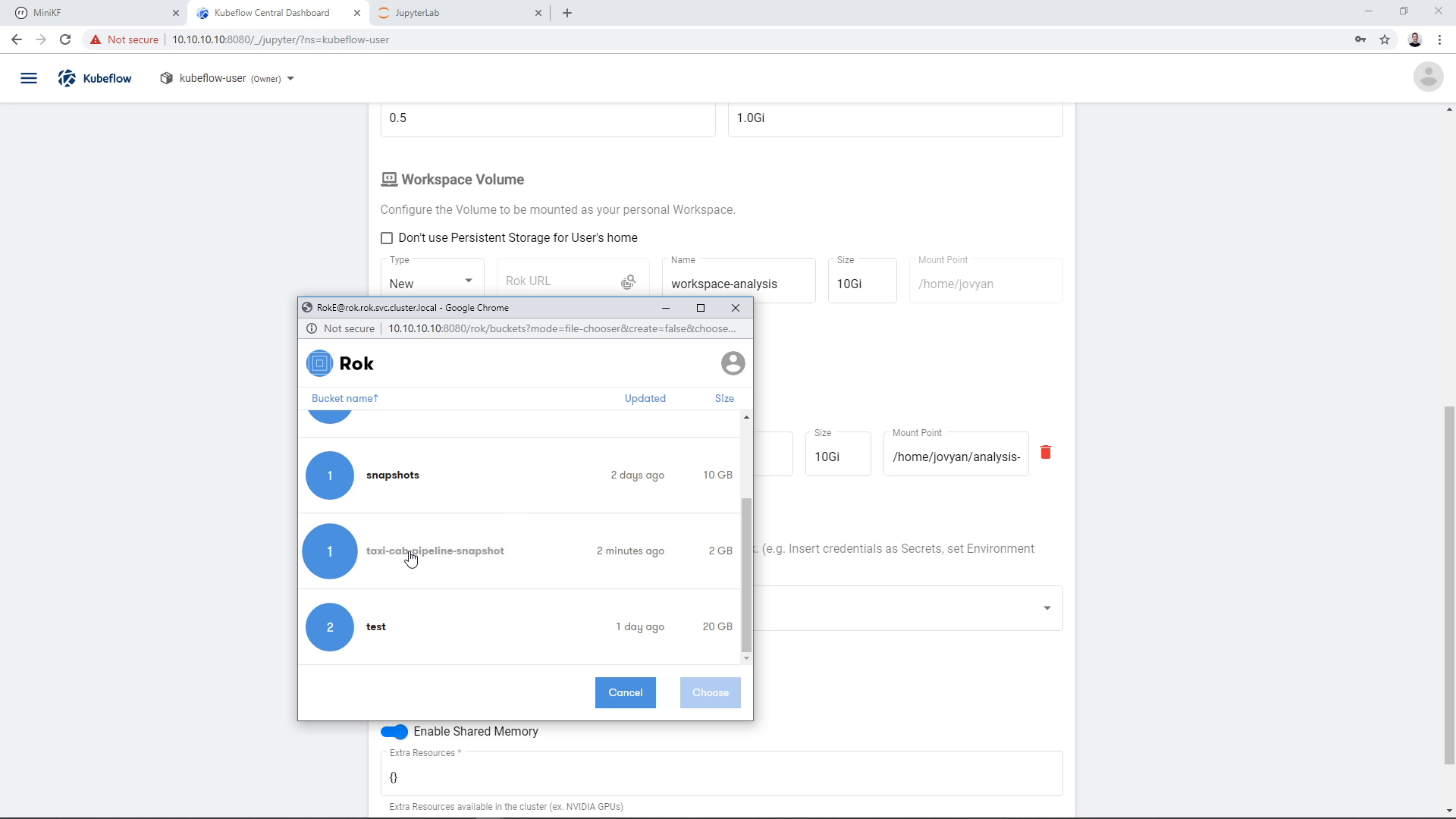Bookmark this page with the star
Screen dimensions: 1456x819
tap(1385, 39)
